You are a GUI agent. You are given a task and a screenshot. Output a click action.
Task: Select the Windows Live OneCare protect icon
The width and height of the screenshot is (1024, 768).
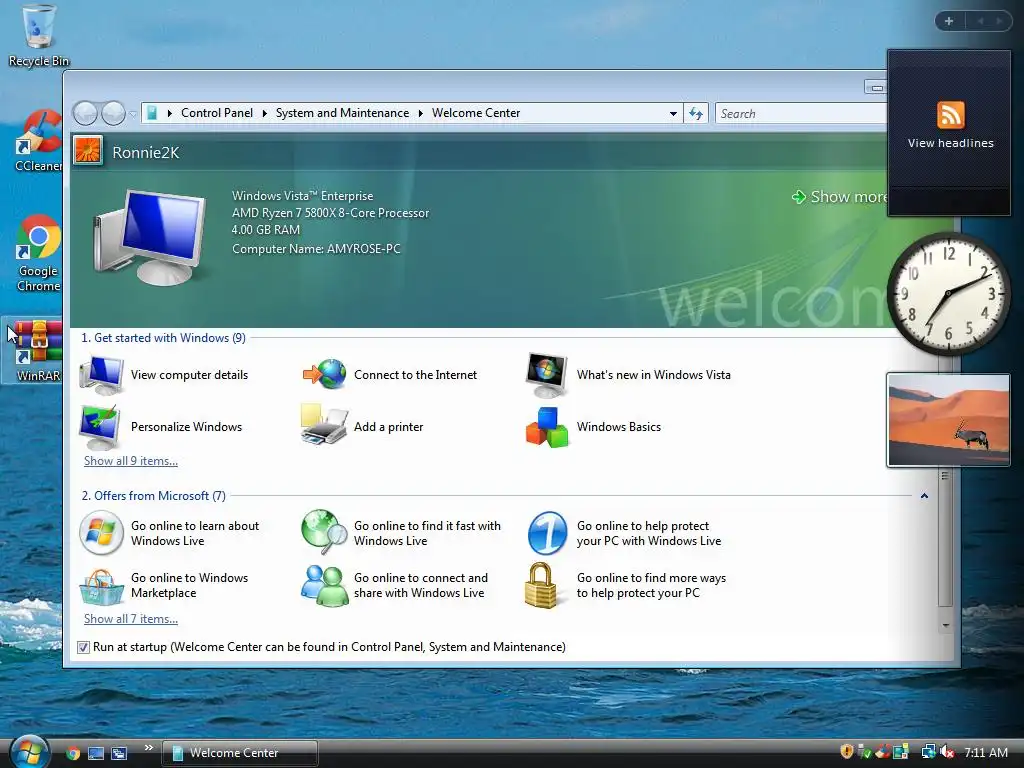(547, 533)
